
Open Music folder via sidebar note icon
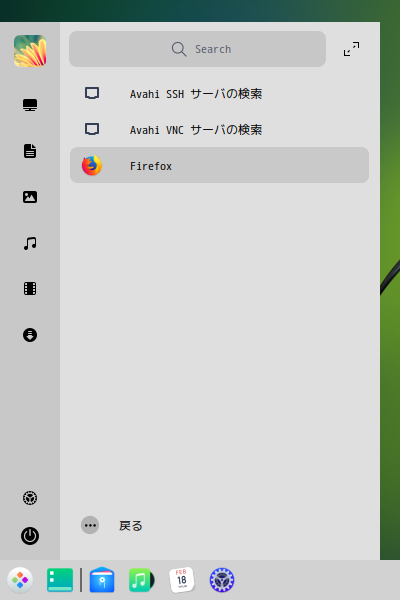[30, 243]
